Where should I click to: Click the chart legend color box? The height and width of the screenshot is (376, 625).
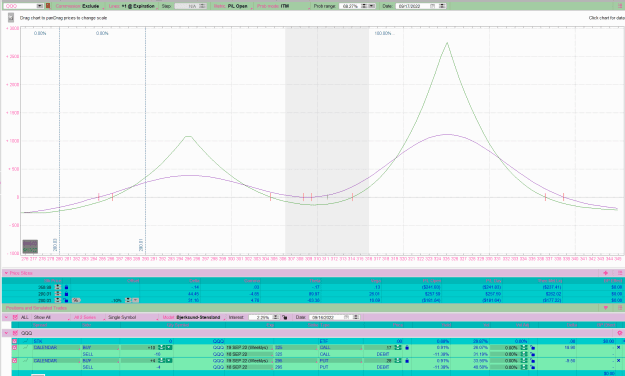click(30, 246)
